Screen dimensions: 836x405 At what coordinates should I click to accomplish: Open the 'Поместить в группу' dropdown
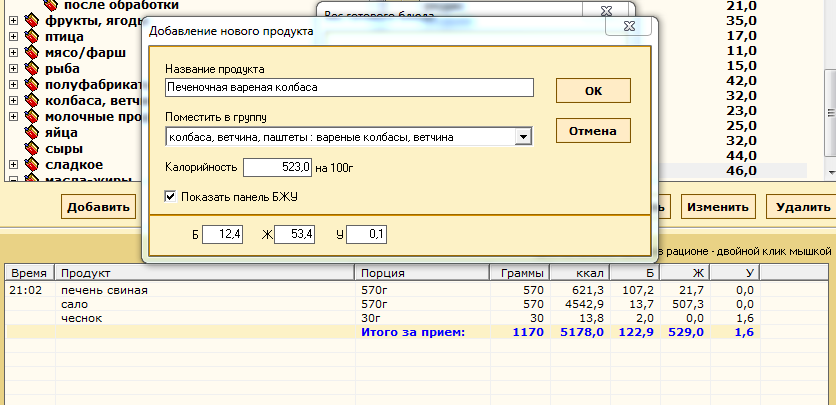523,137
